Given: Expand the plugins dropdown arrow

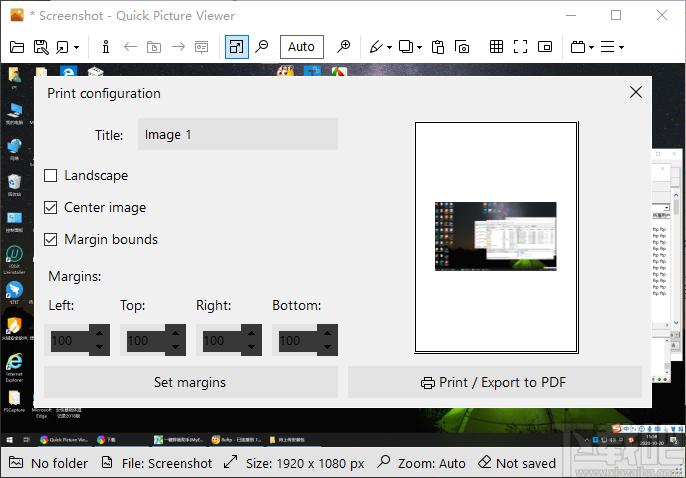Looking at the screenshot, I should coord(591,47).
